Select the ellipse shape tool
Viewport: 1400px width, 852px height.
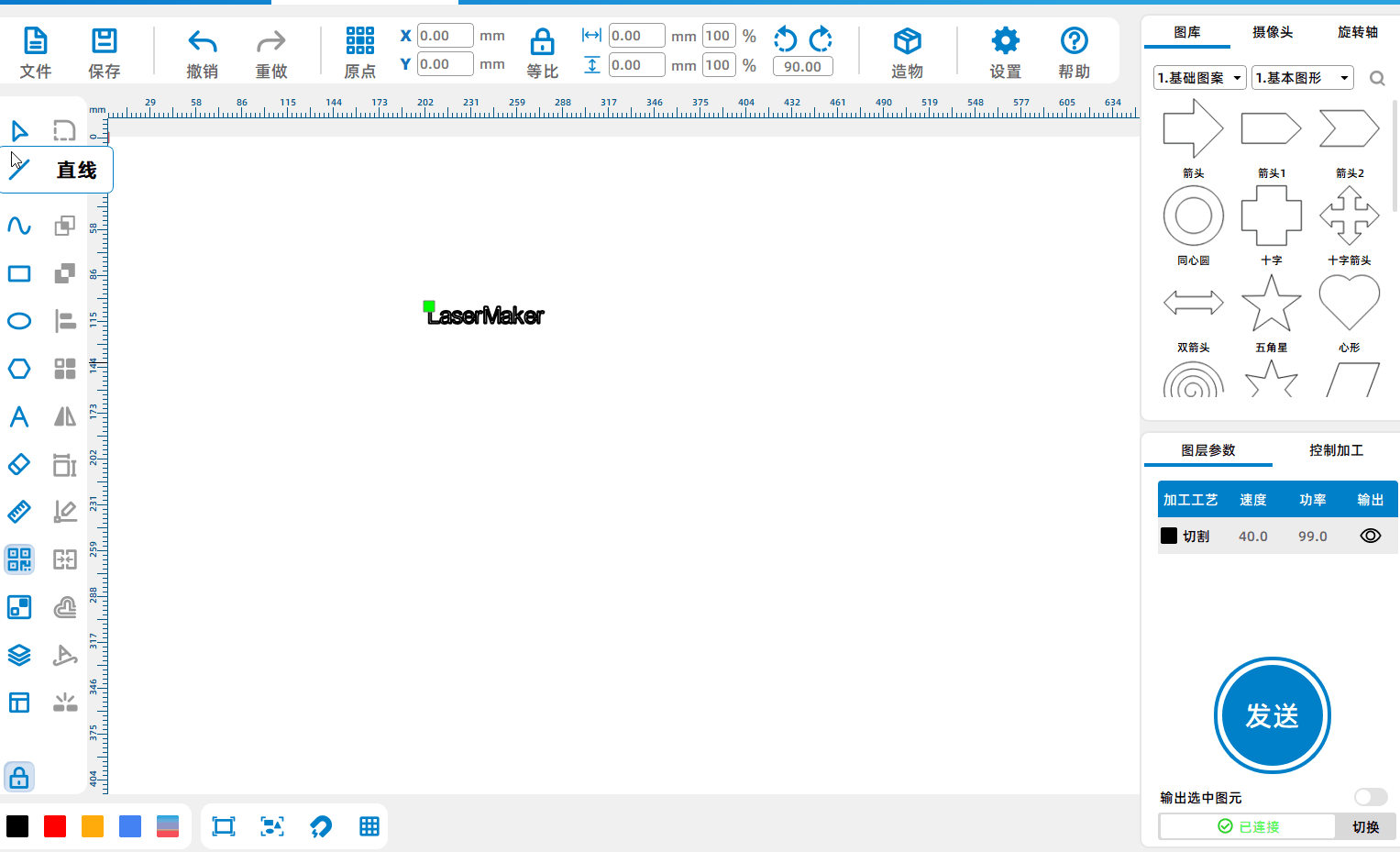coord(19,321)
